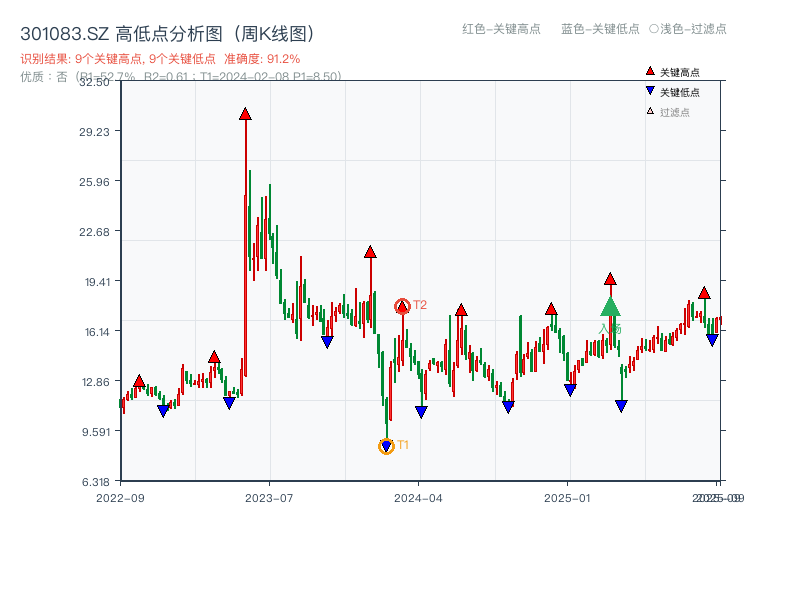Toggle the 关键低点 legend entry

(680, 91)
